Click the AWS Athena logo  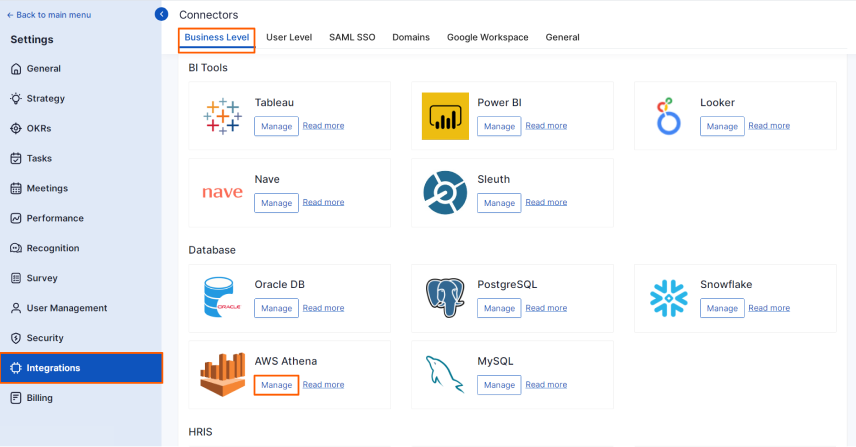pos(222,374)
